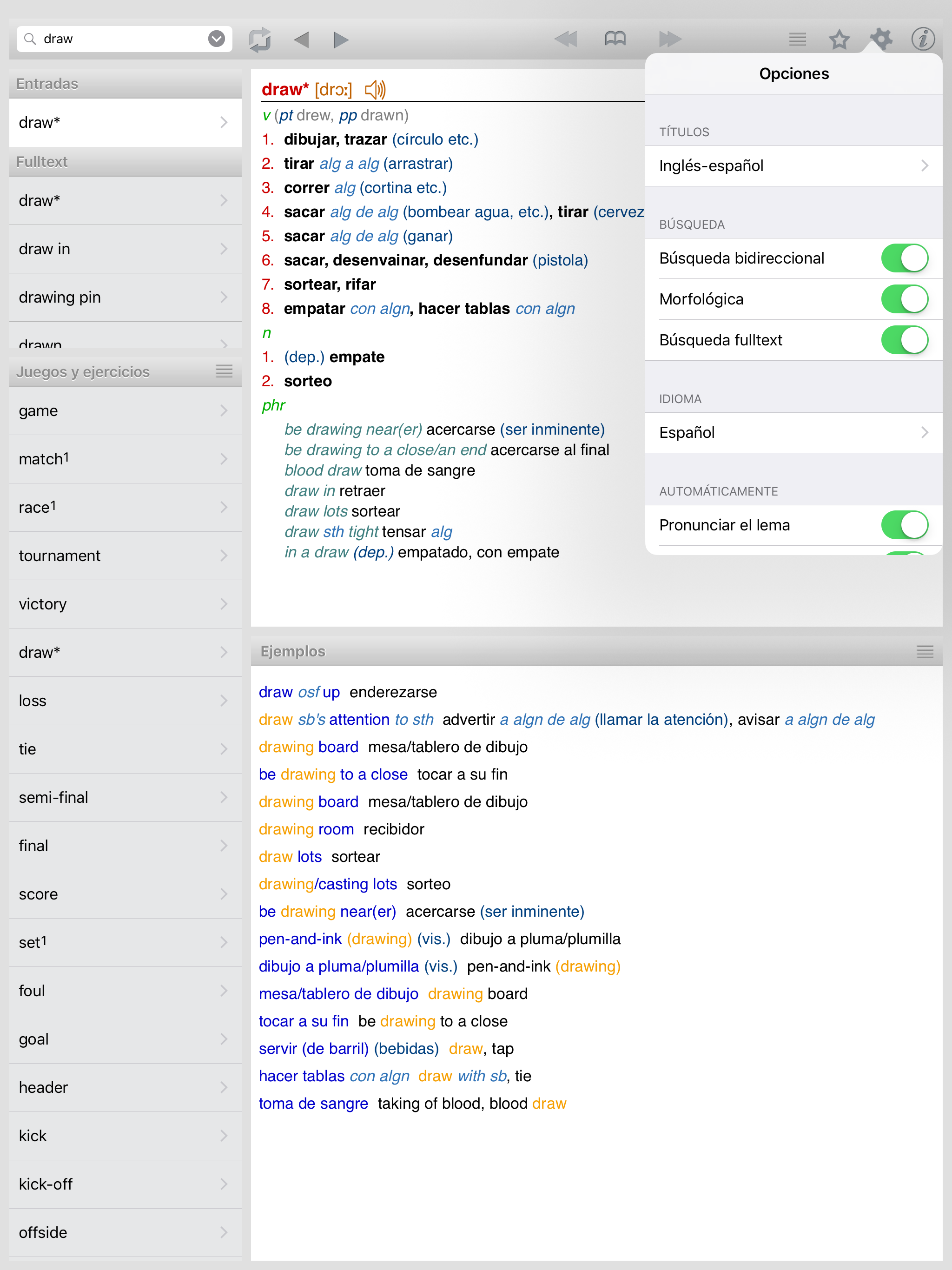Turn off Morfológica search
This screenshot has height=1270, width=952.
(904, 299)
